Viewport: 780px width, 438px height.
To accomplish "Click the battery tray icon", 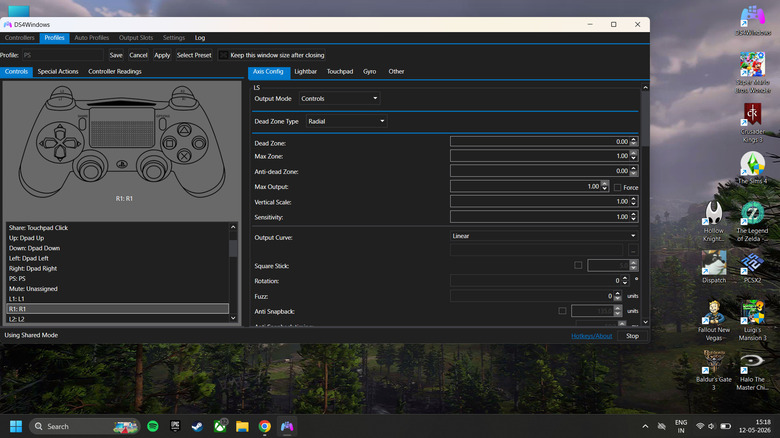I will click(x=726, y=427).
